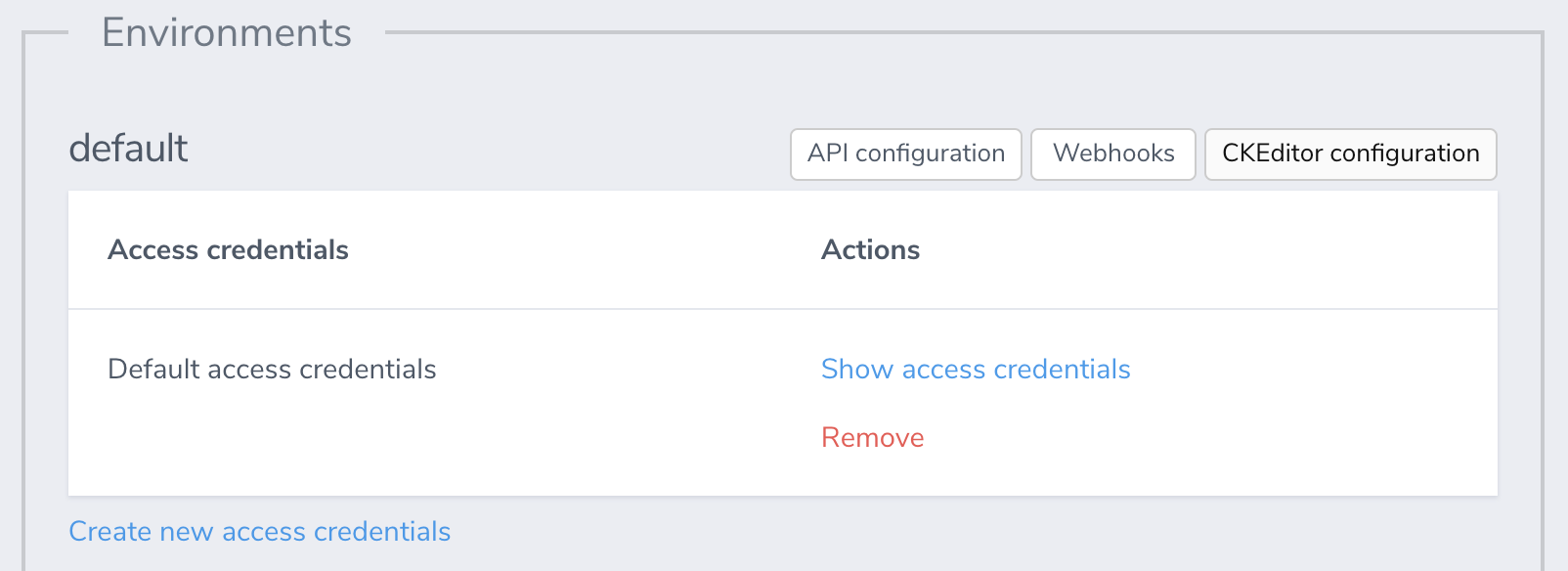
Task: Switch to the API configuration tab
Action: point(904,154)
